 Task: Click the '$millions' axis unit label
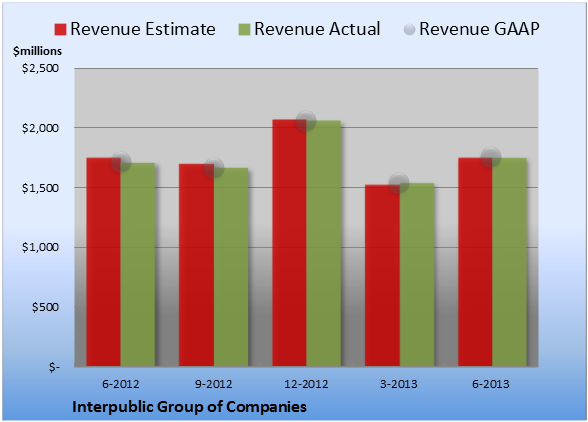click(x=37, y=51)
